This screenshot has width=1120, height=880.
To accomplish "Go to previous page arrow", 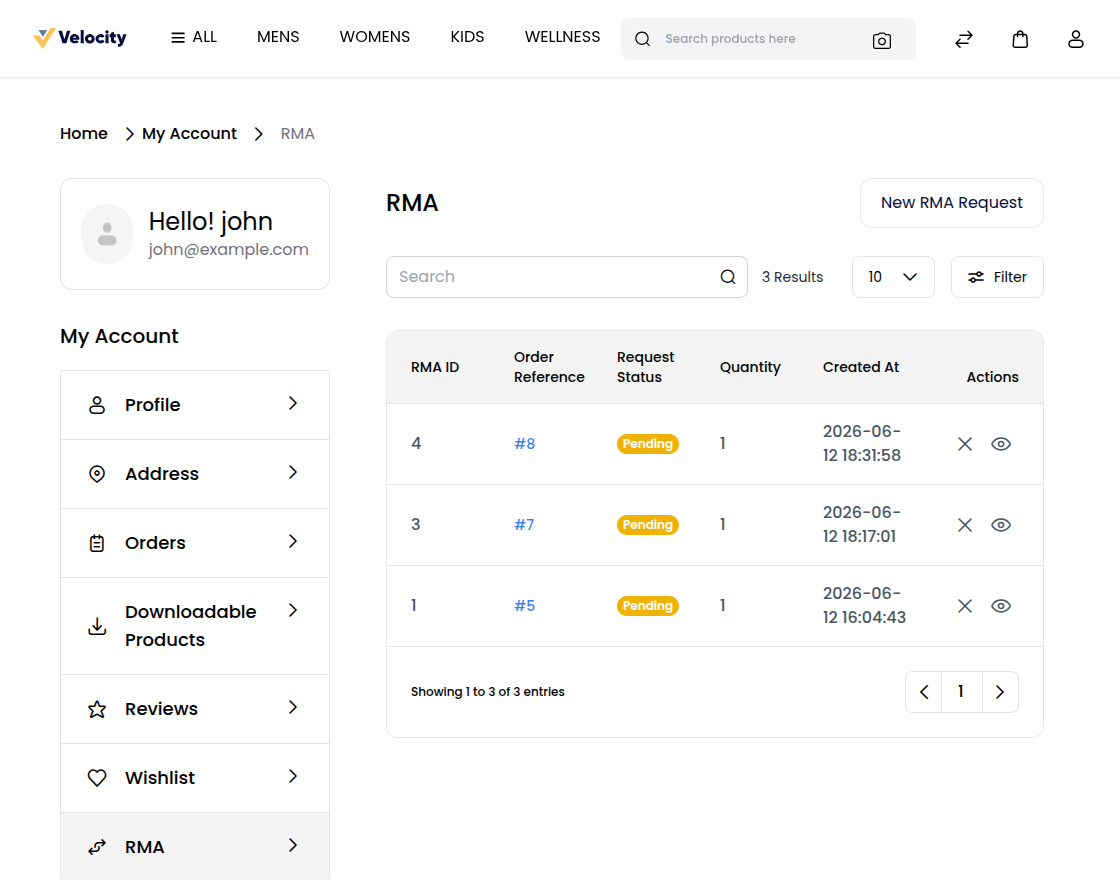I will click(x=924, y=691).
